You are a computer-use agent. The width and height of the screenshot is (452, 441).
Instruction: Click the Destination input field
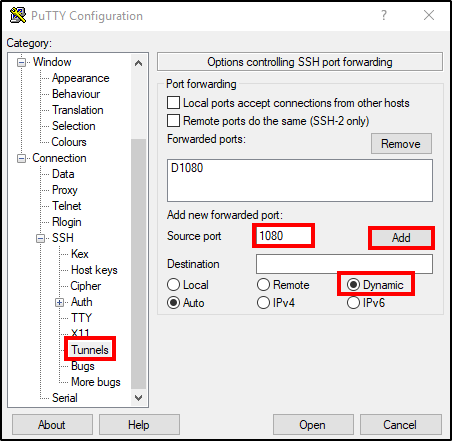click(344, 264)
